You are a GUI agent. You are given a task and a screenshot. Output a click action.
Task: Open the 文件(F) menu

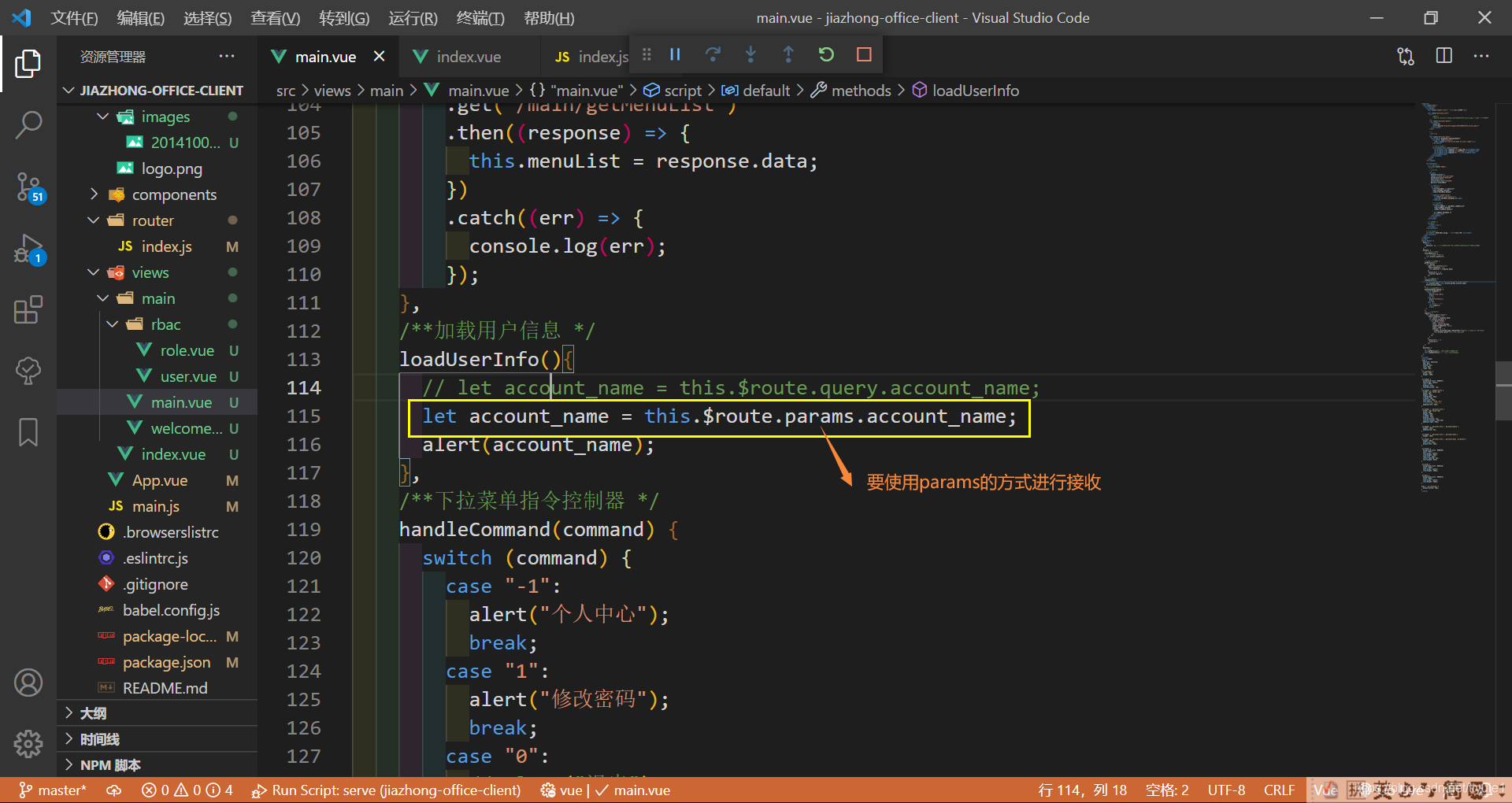74,18
